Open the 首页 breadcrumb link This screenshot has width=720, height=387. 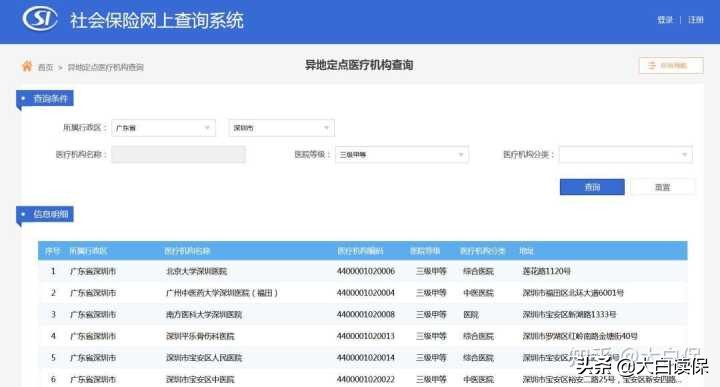pyautogui.click(x=45, y=67)
